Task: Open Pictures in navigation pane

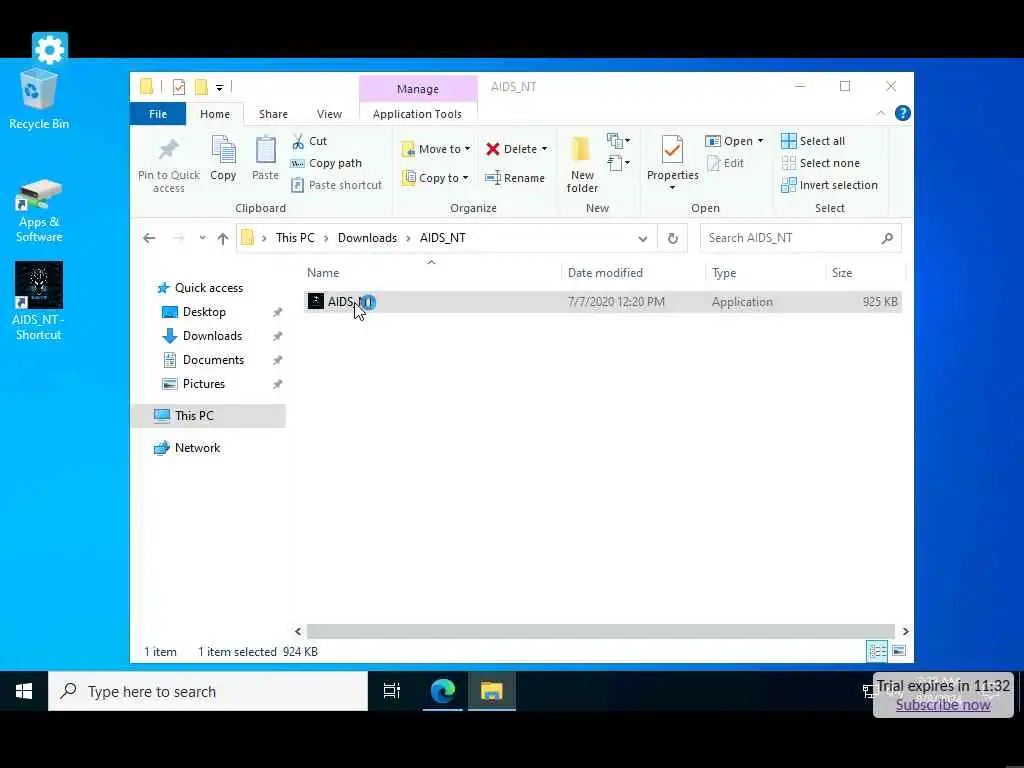Action: [203, 384]
